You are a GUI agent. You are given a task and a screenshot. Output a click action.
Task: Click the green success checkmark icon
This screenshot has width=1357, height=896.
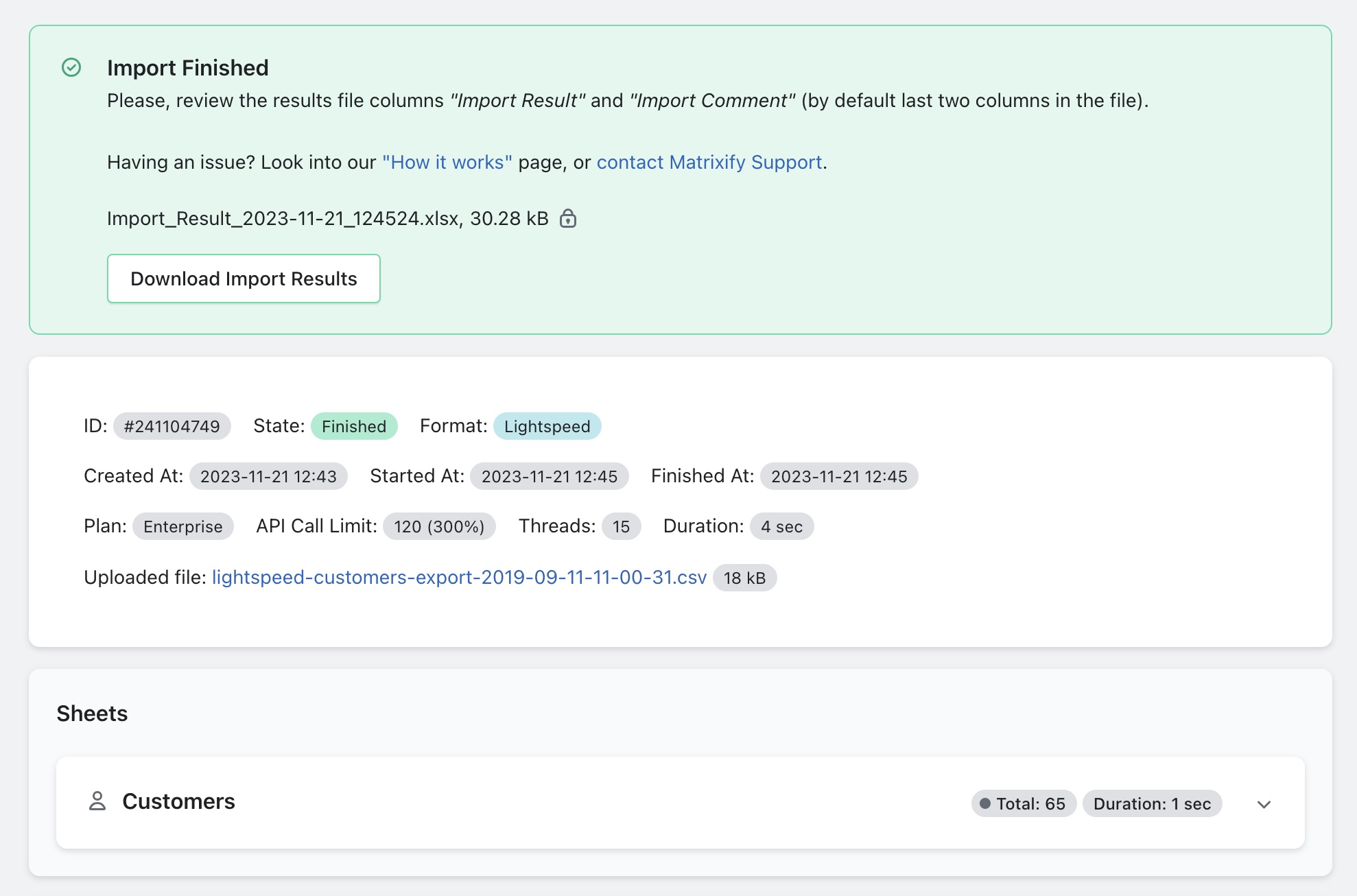pyautogui.click(x=71, y=67)
